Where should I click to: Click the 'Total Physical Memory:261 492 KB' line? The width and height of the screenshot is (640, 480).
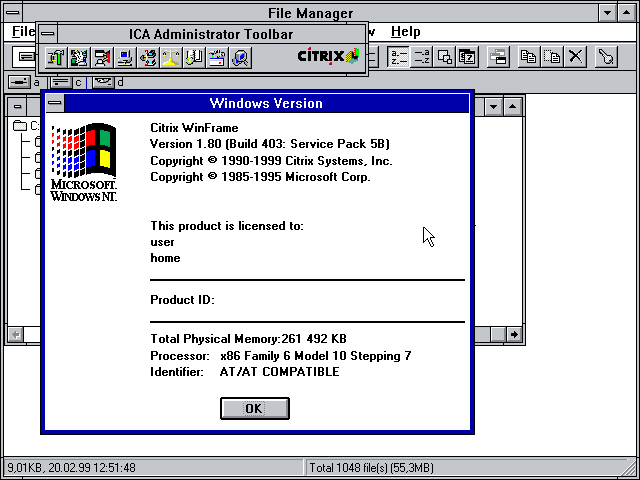click(x=248, y=339)
